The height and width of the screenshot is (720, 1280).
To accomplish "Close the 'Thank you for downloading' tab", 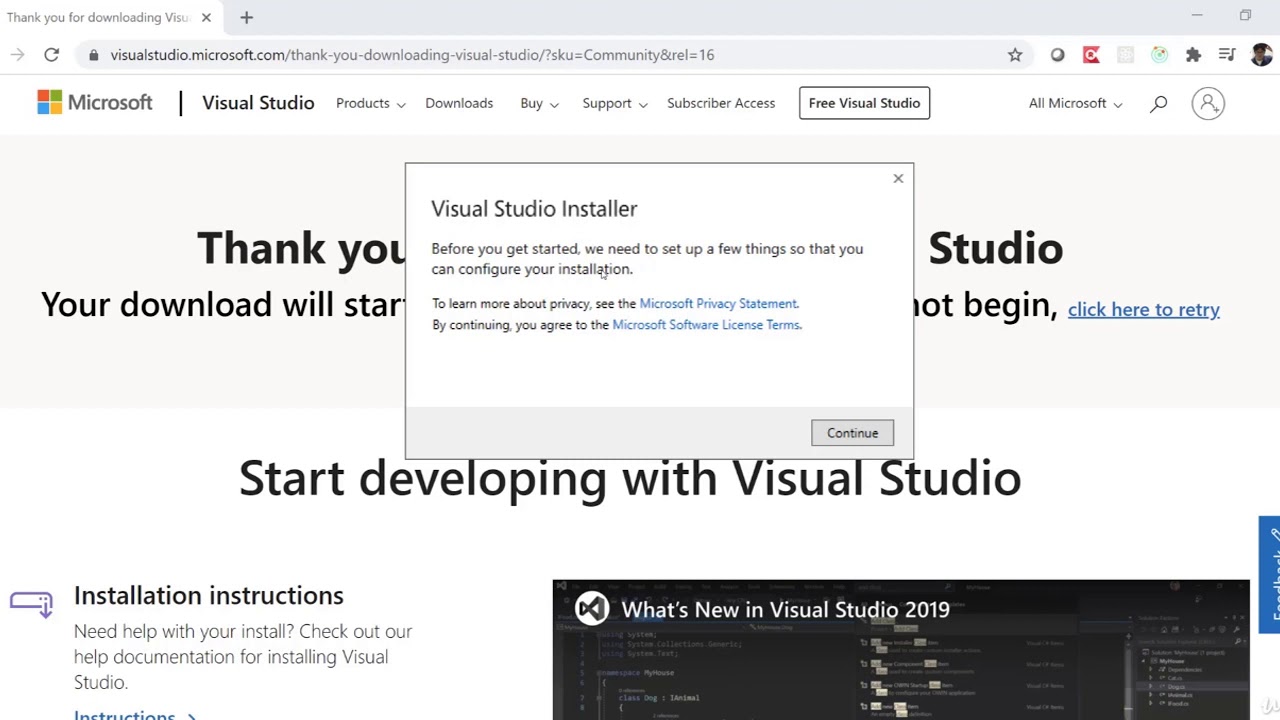I will [x=206, y=17].
